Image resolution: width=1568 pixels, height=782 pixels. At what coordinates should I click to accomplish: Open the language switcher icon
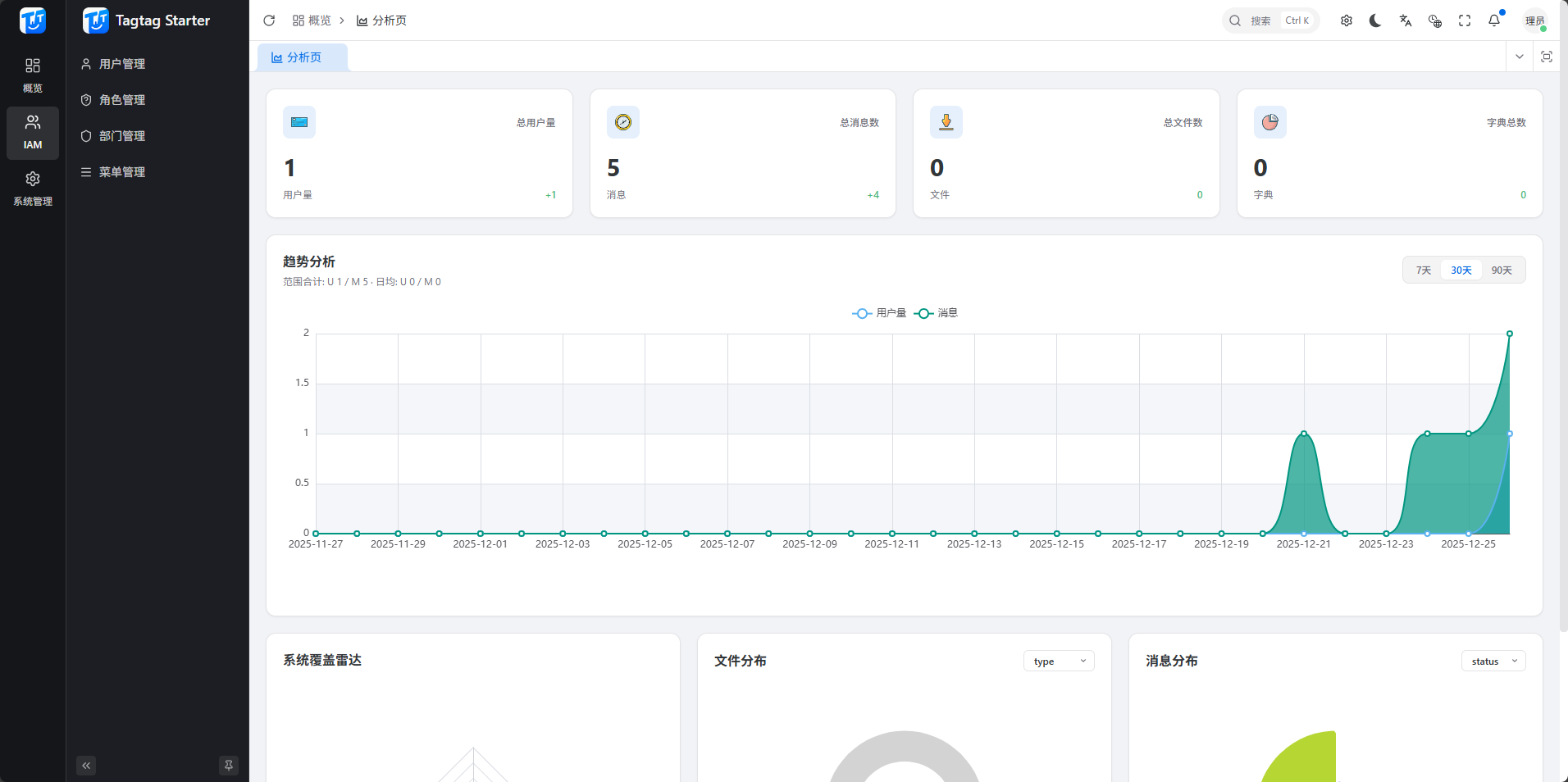[x=1405, y=20]
